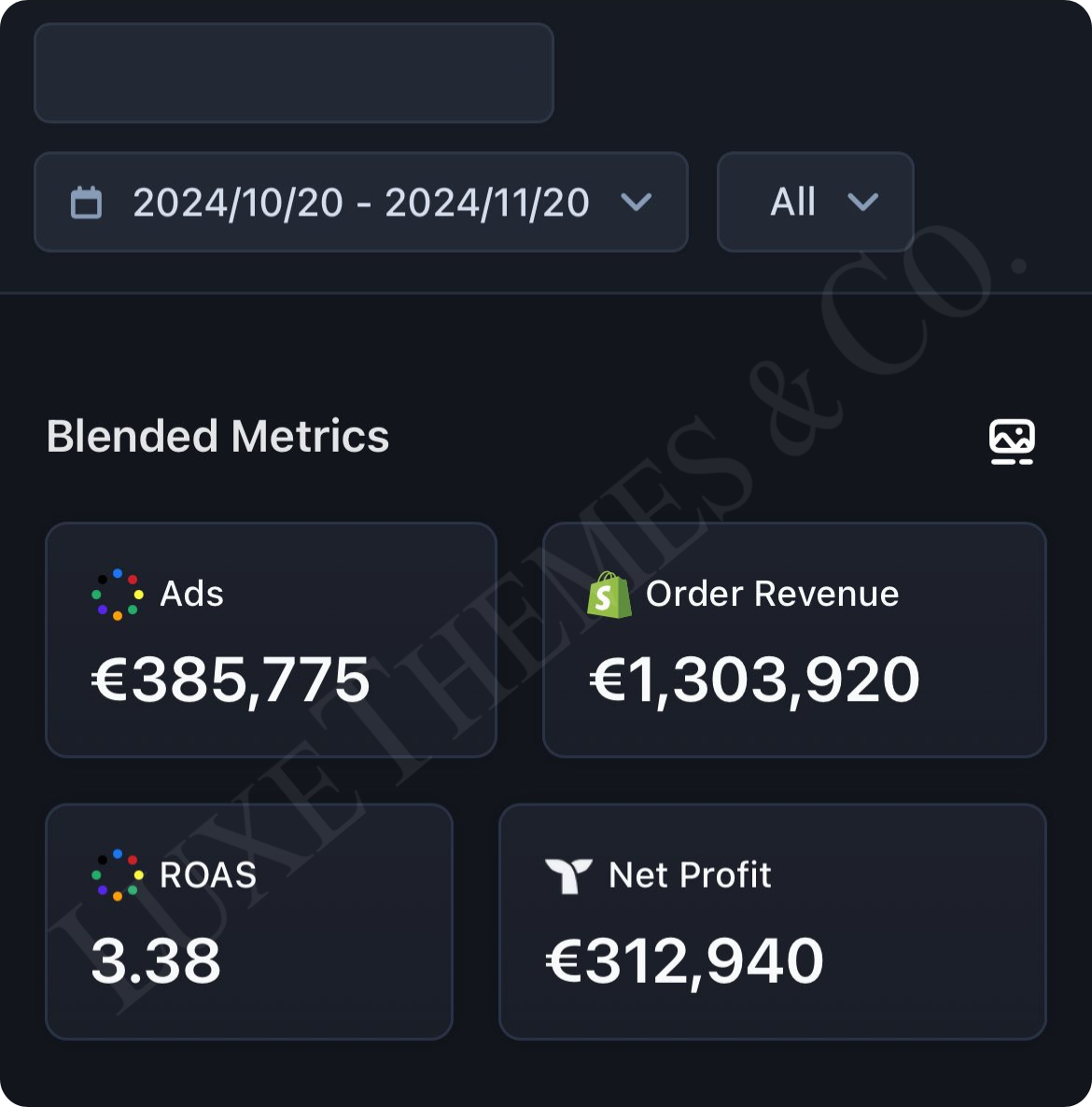Click the €385,775 ads spend value
The height and width of the screenshot is (1107, 1092).
231,680
